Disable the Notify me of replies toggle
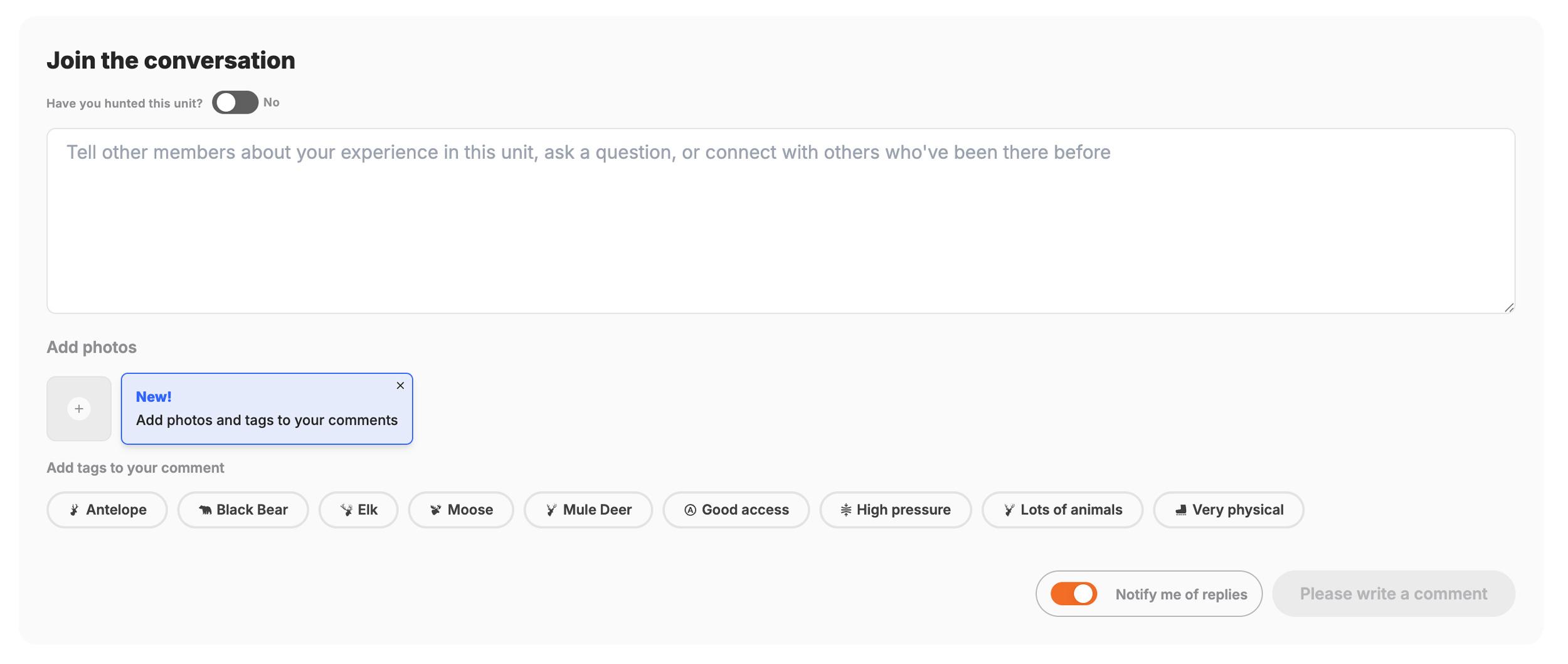The image size is (1568, 664). pyautogui.click(x=1074, y=593)
